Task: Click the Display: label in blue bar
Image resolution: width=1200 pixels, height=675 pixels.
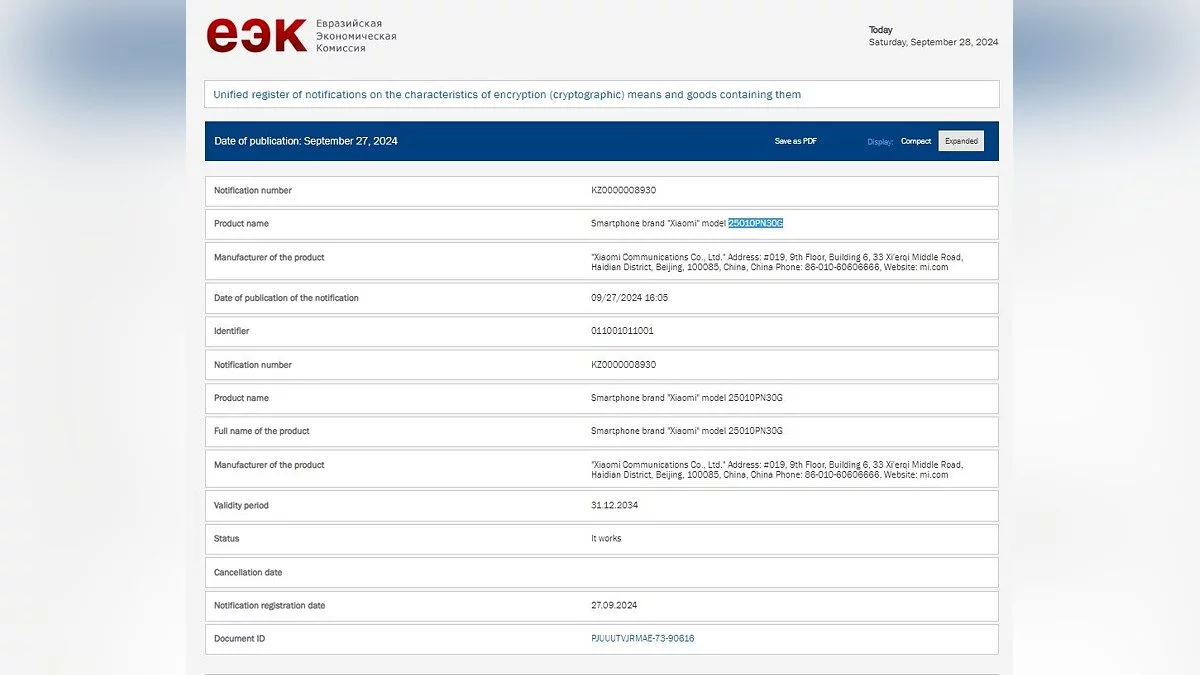Action: point(880,141)
